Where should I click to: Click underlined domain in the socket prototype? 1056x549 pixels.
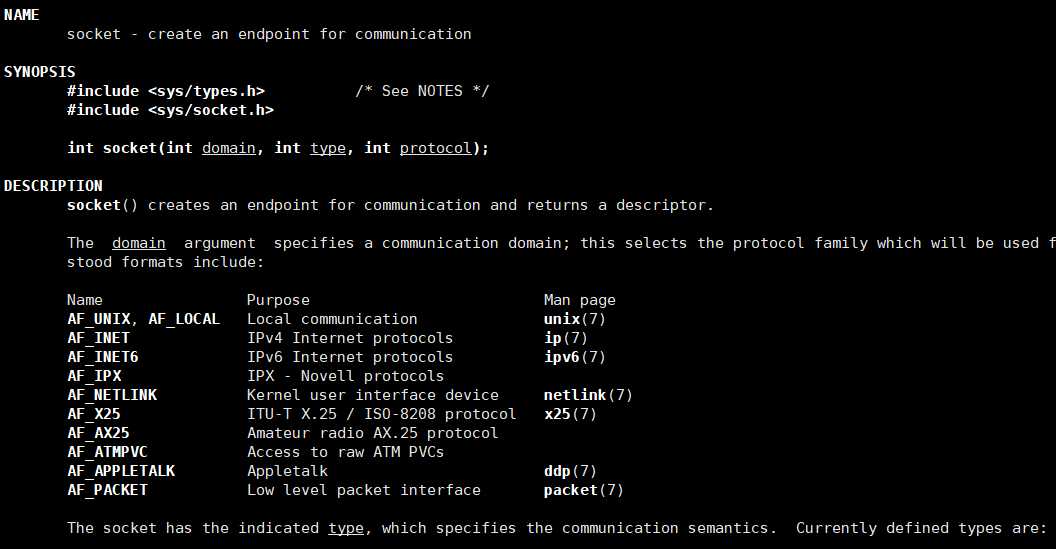pos(228,148)
